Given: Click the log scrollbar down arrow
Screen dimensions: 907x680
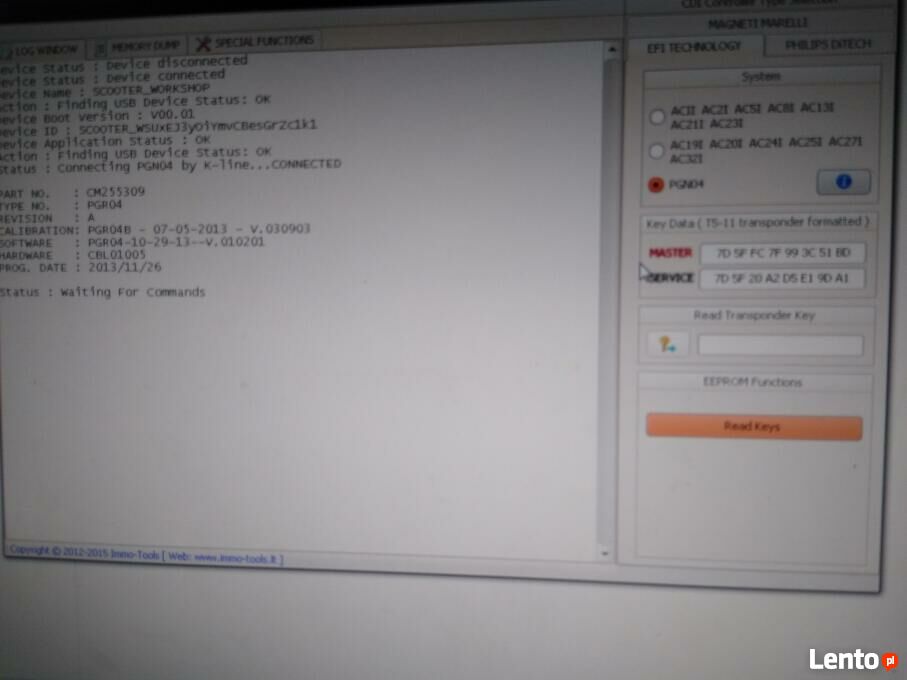Looking at the screenshot, I should (x=604, y=553).
